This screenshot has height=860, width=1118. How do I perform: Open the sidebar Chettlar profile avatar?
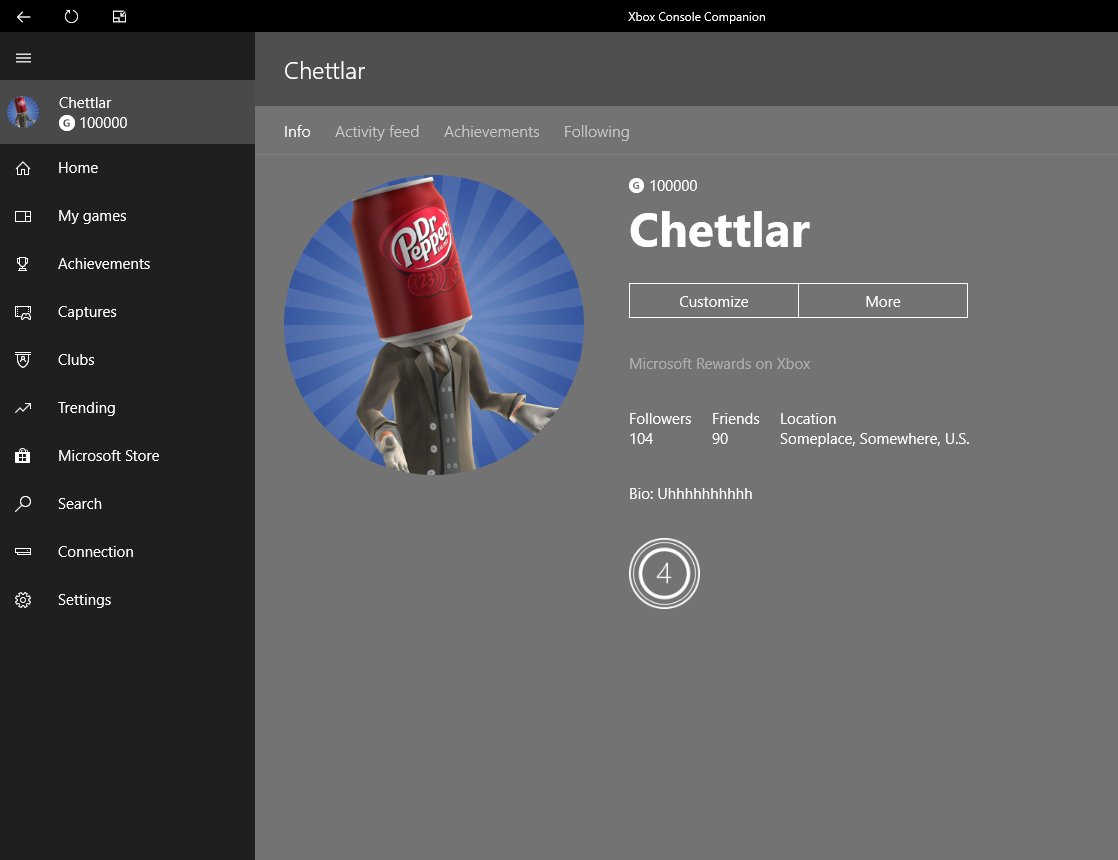pos(23,112)
